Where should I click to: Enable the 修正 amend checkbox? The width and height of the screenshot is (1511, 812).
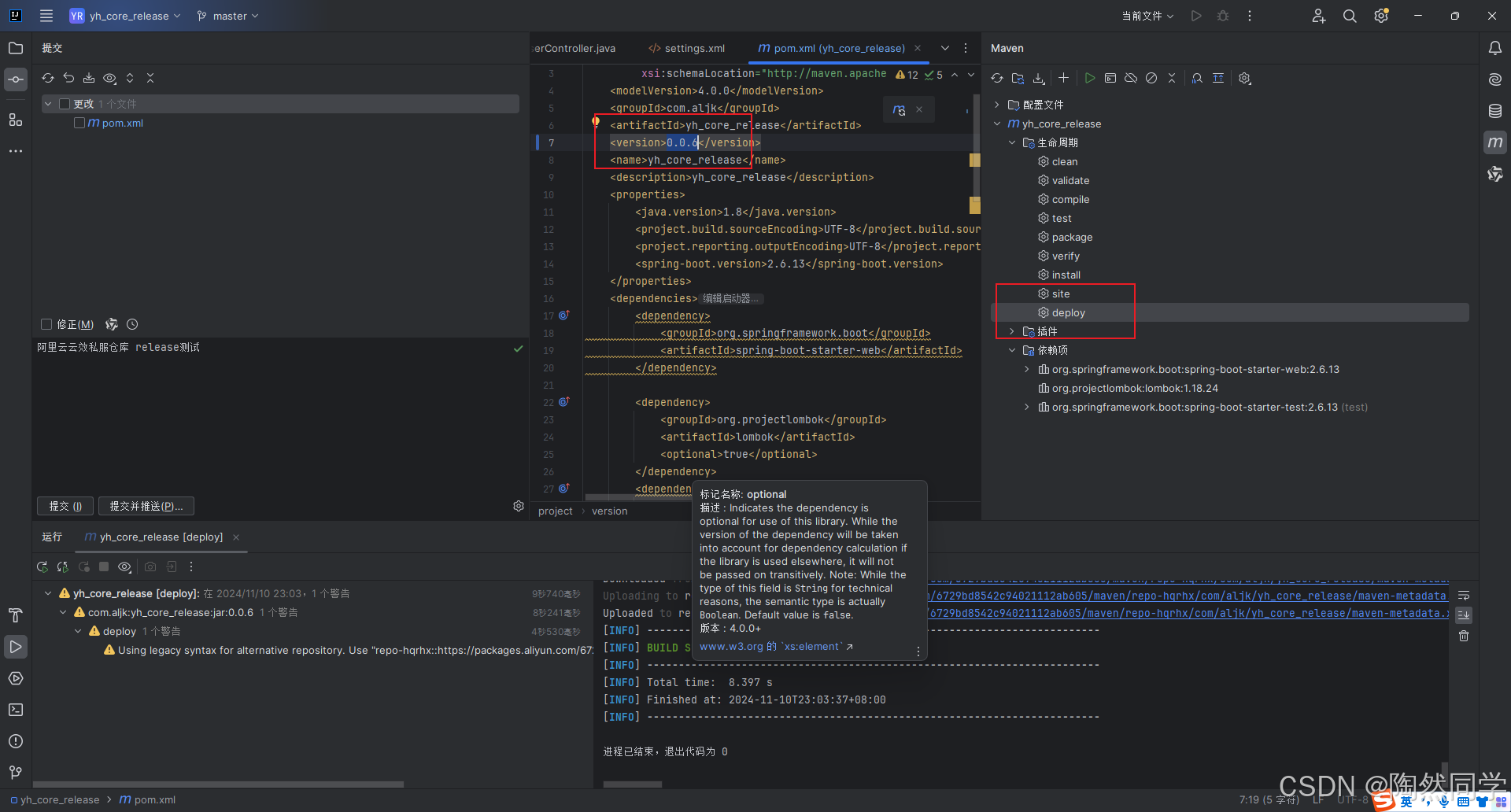pos(46,324)
